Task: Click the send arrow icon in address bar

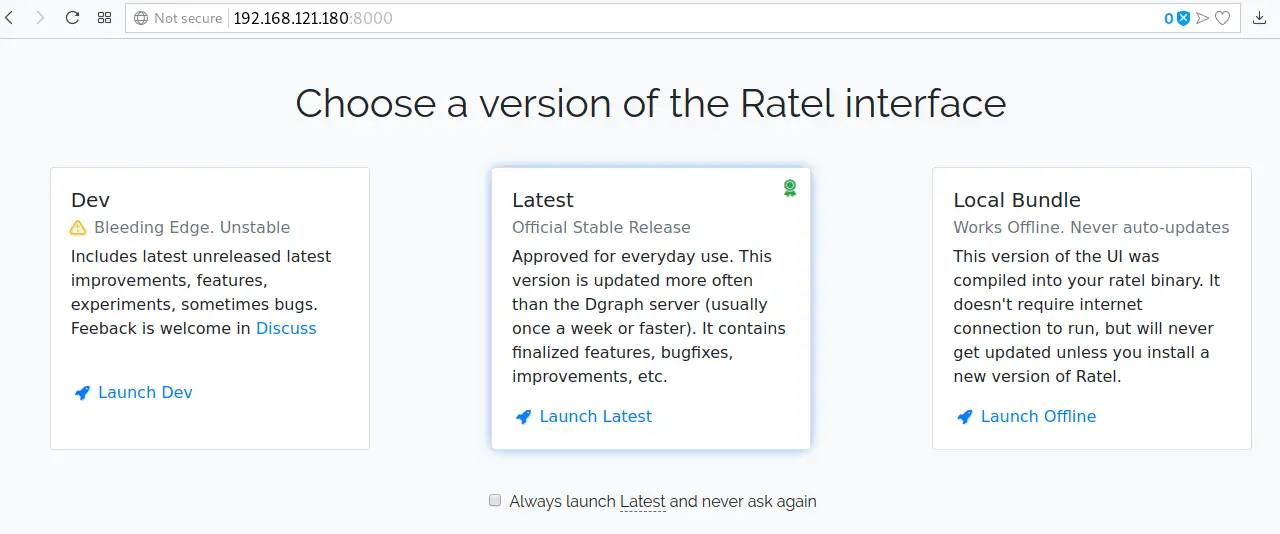Action: click(x=1203, y=18)
